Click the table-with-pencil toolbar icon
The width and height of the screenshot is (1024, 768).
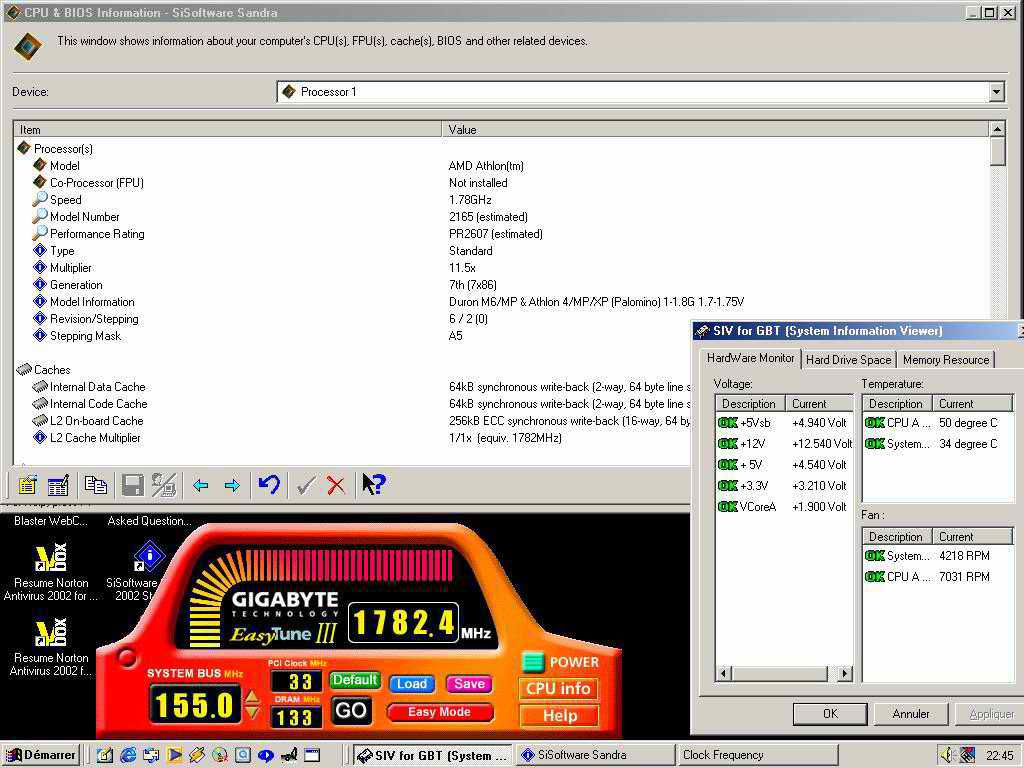tap(58, 485)
